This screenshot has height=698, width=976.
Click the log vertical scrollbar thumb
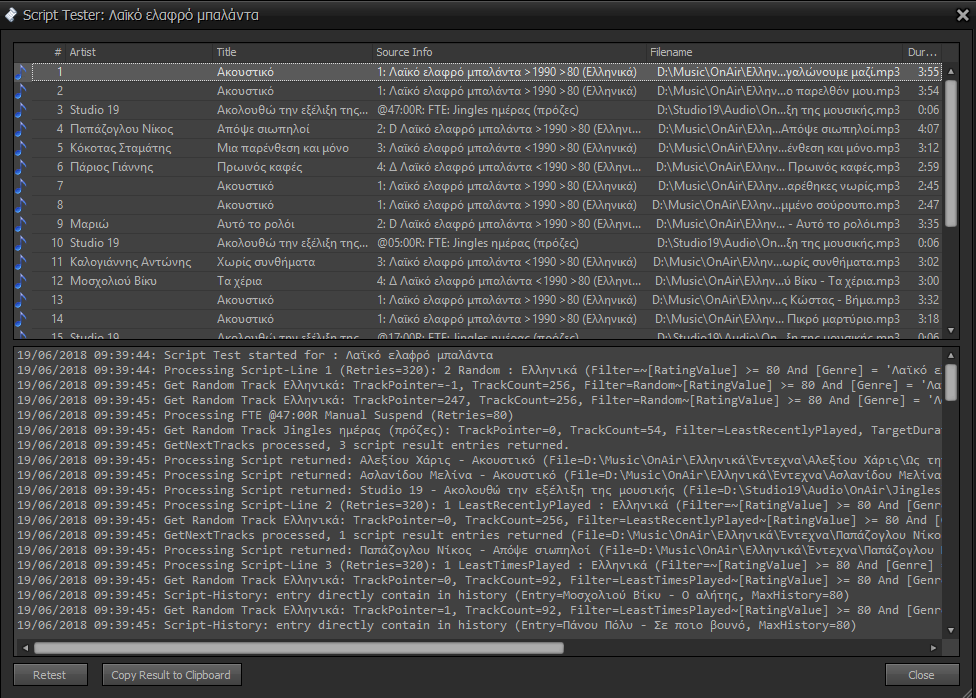[x=950, y=382]
